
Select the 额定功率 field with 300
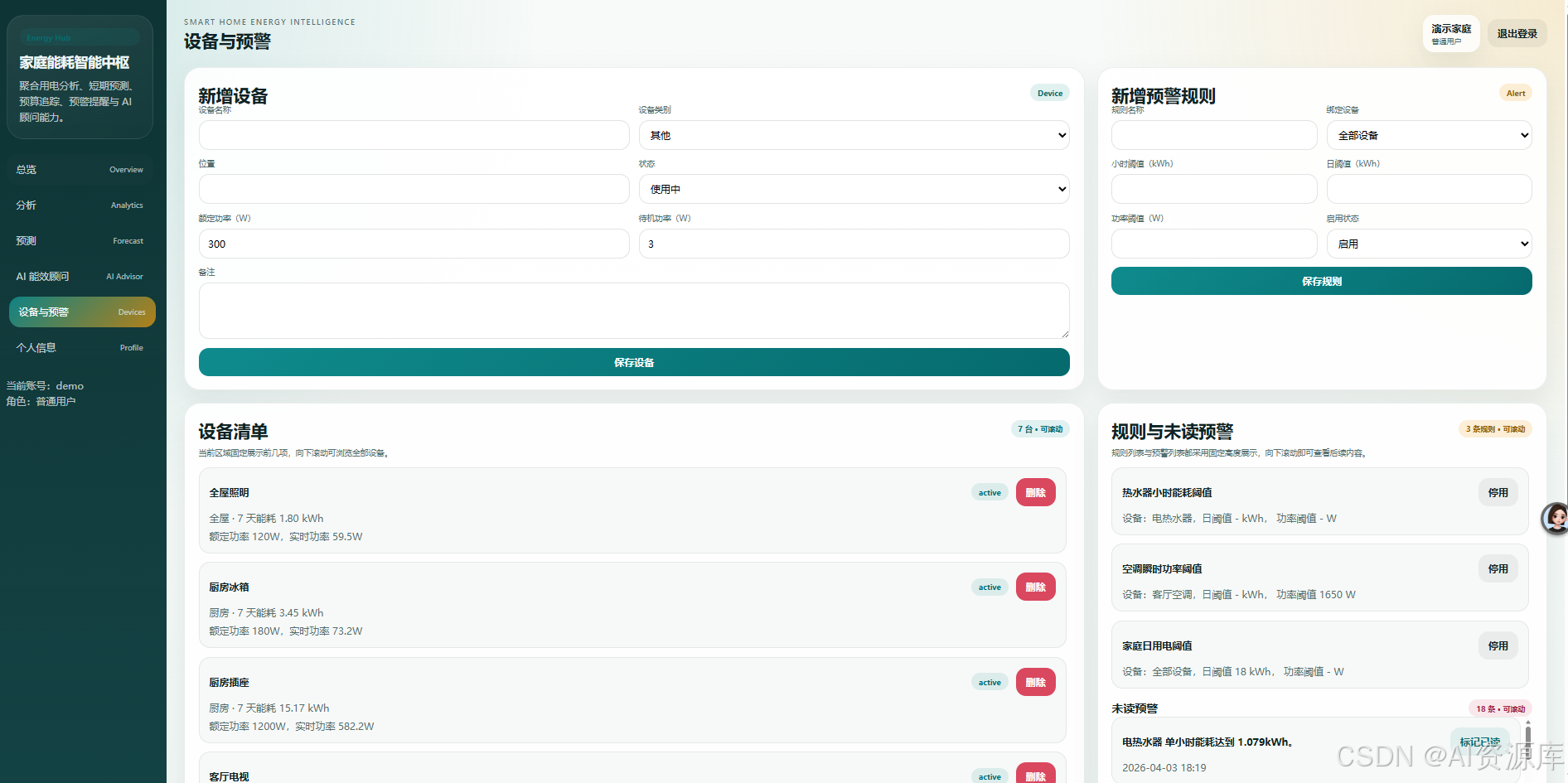[414, 244]
